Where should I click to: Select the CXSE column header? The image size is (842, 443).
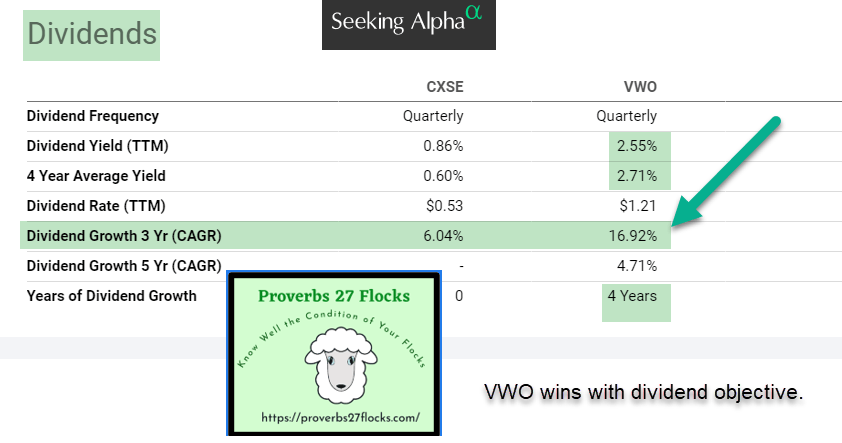point(445,87)
